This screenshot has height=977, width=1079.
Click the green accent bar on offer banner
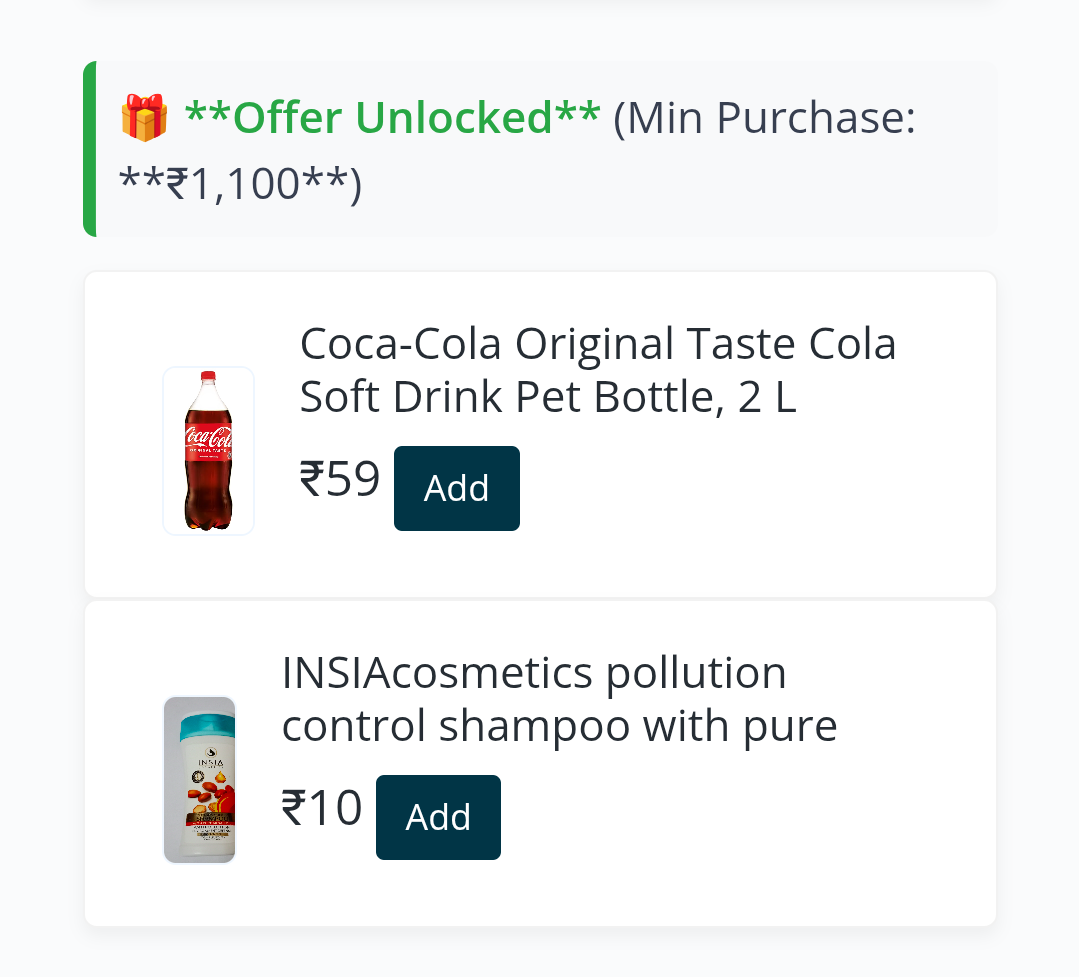[x=89, y=149]
